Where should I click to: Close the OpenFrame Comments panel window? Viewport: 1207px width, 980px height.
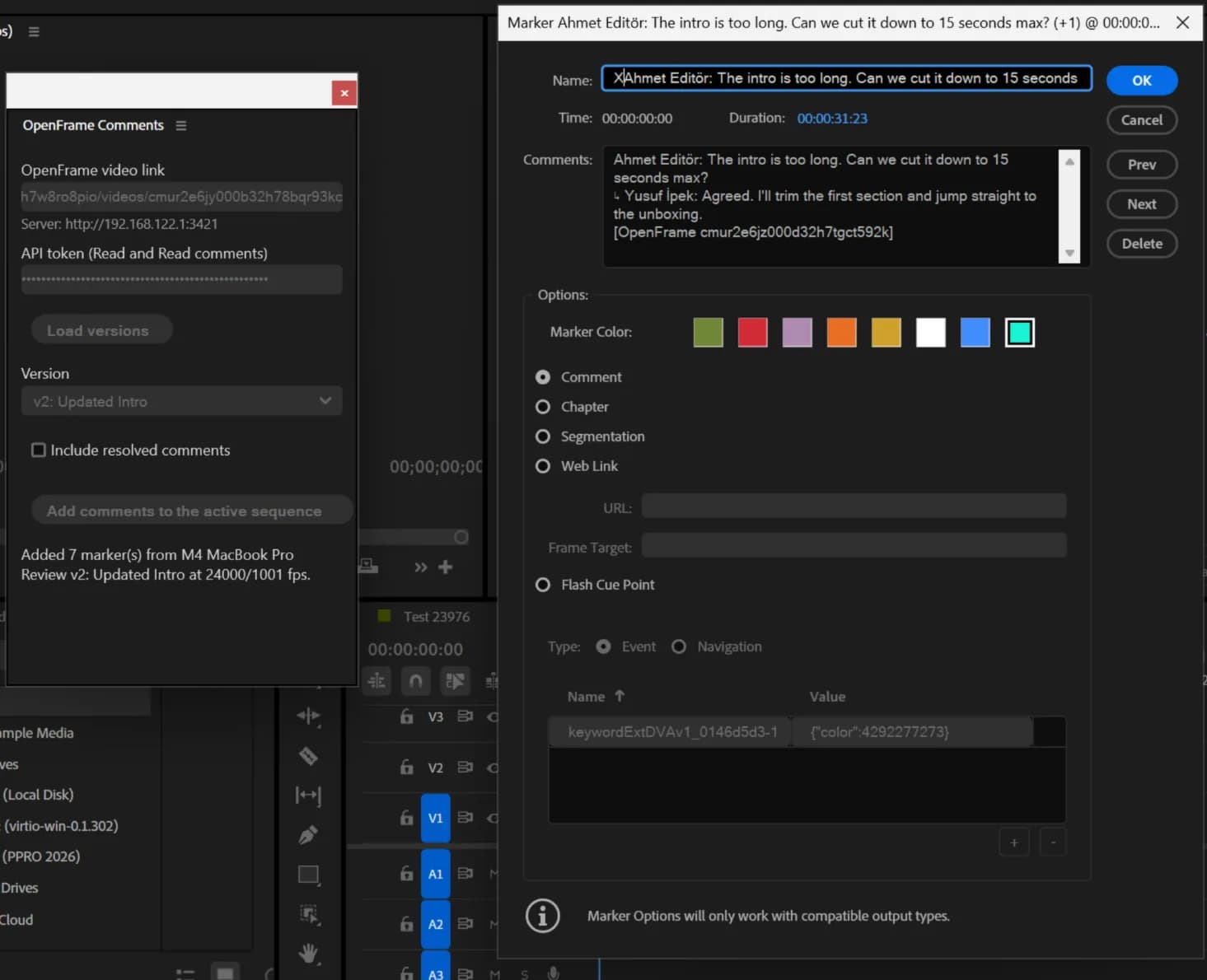coord(344,93)
